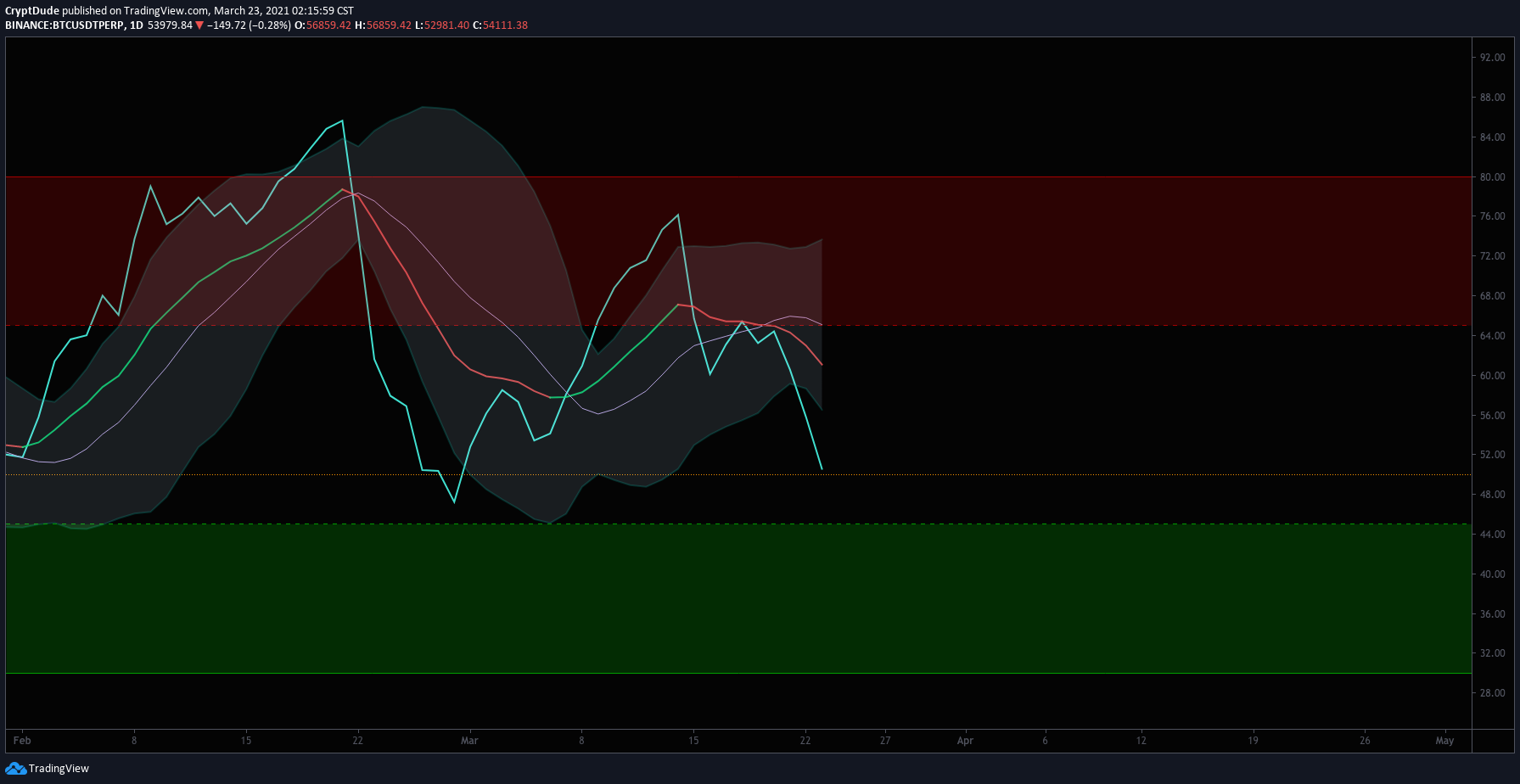Image resolution: width=1520 pixels, height=784 pixels.
Task: Click the BINANCE:BTCUSDTPERP symbol label
Action: [x=64, y=25]
